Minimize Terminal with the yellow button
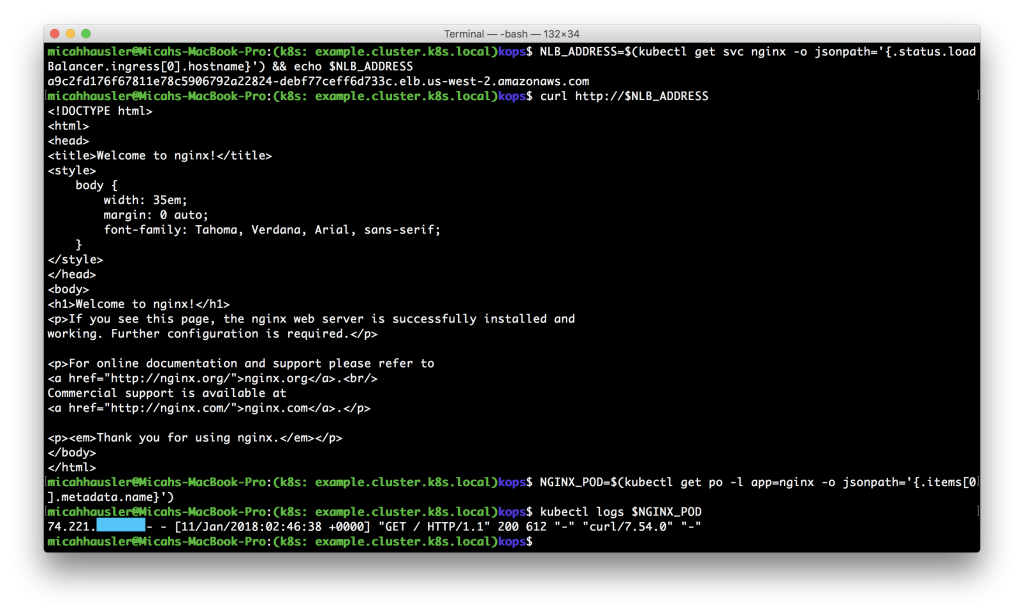The width and height of the screenshot is (1024, 615). pyautogui.click(x=71, y=33)
